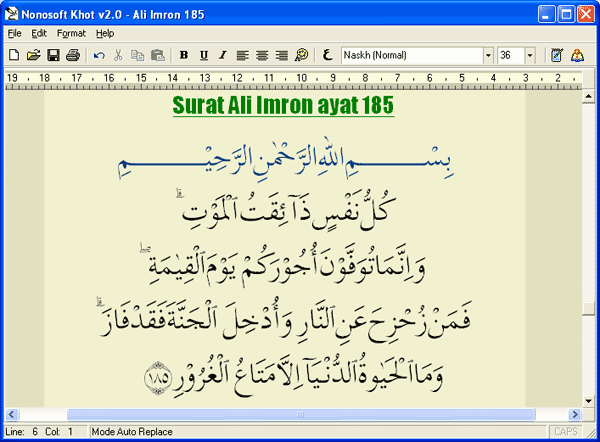Open the Edit menu
Viewport: 600px width, 442px height.
[x=39, y=33]
